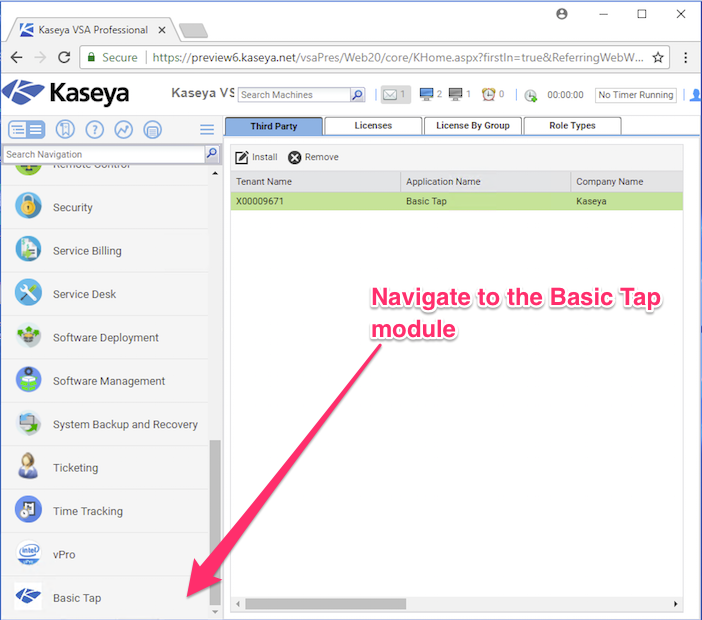The width and height of the screenshot is (702, 620).
Task: Switch to the Third Party tab
Action: (x=274, y=126)
